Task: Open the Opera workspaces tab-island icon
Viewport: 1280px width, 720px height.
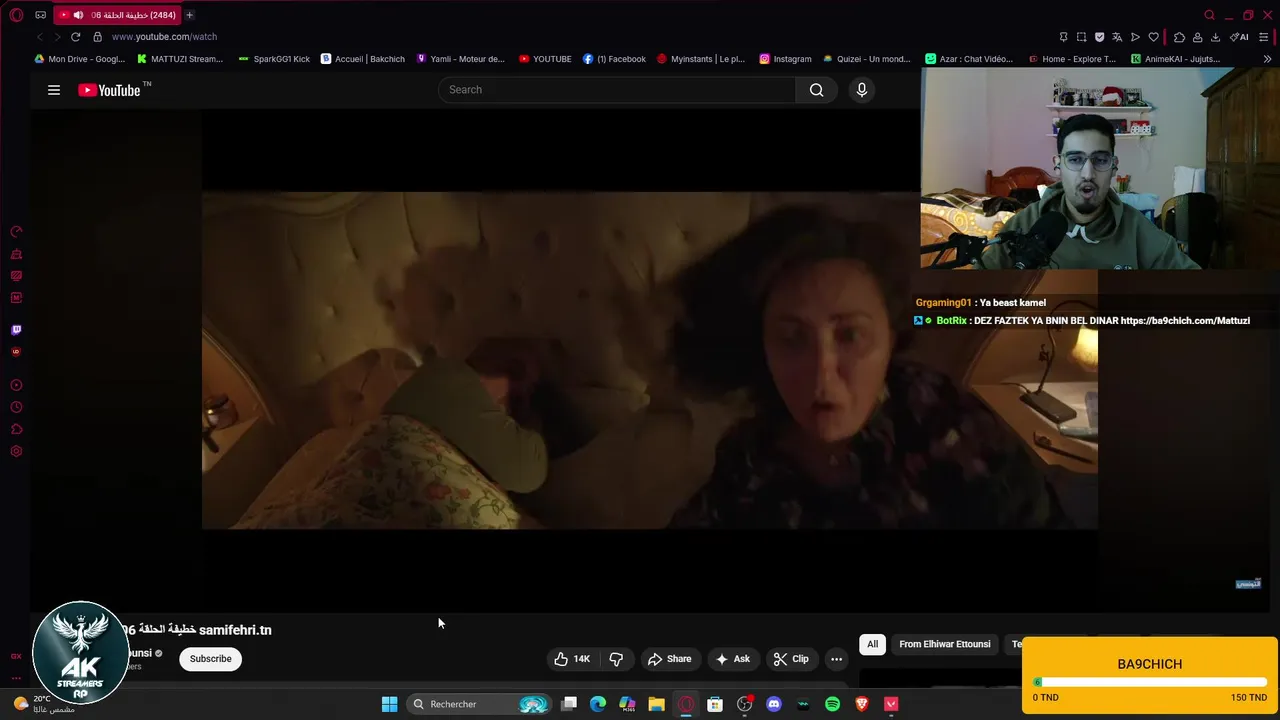Action: [x=40, y=15]
